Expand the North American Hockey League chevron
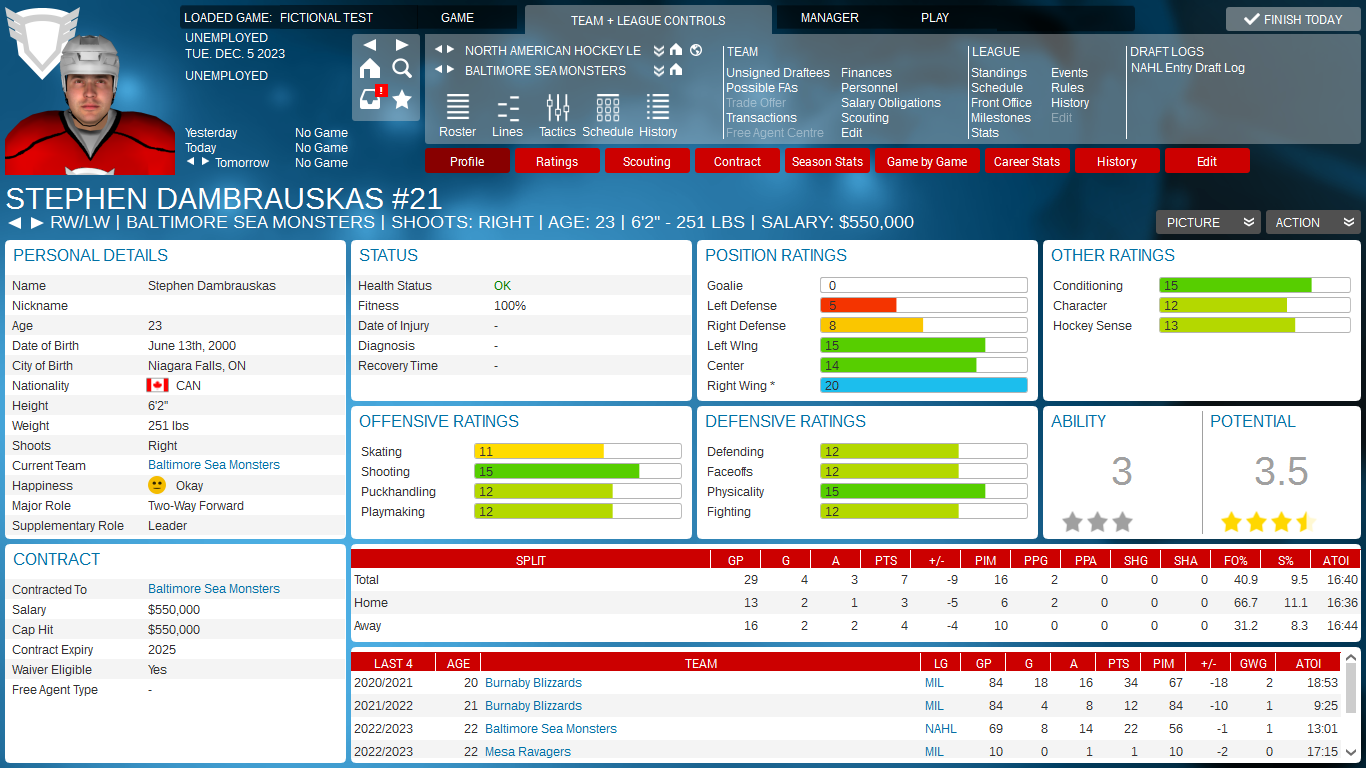The height and width of the screenshot is (768, 1366). [x=659, y=50]
